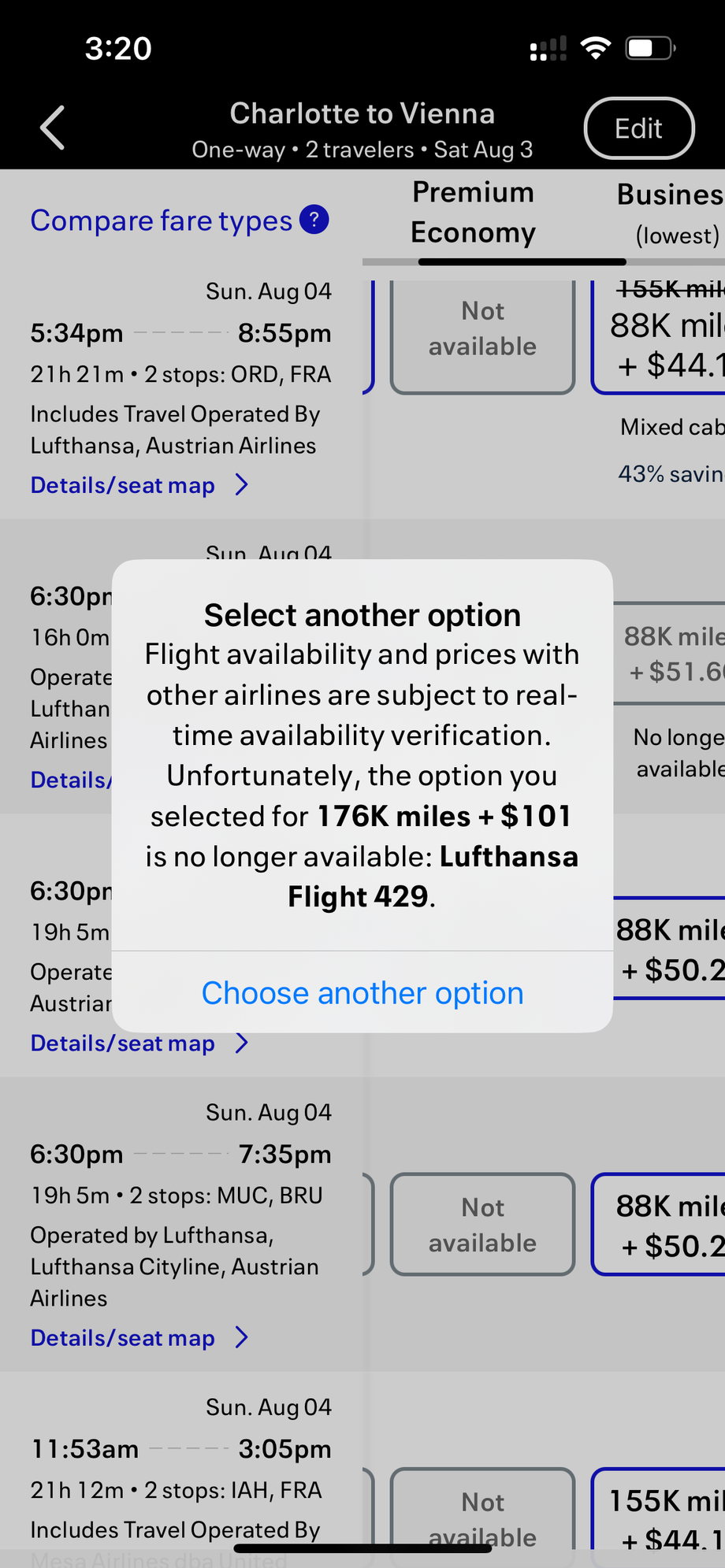Tap the cellular signal bars icon
725x1568 pixels.
[548, 49]
